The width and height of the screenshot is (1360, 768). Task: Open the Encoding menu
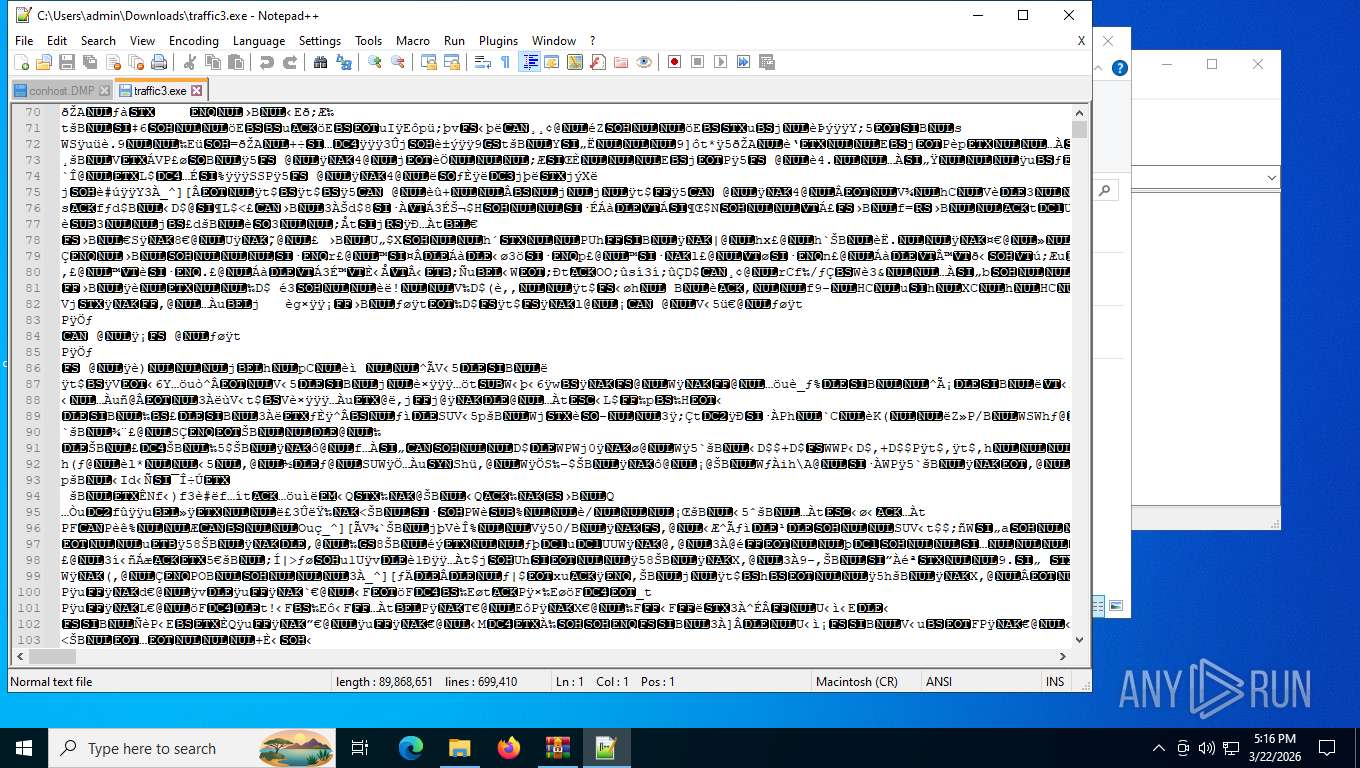pyautogui.click(x=193, y=41)
